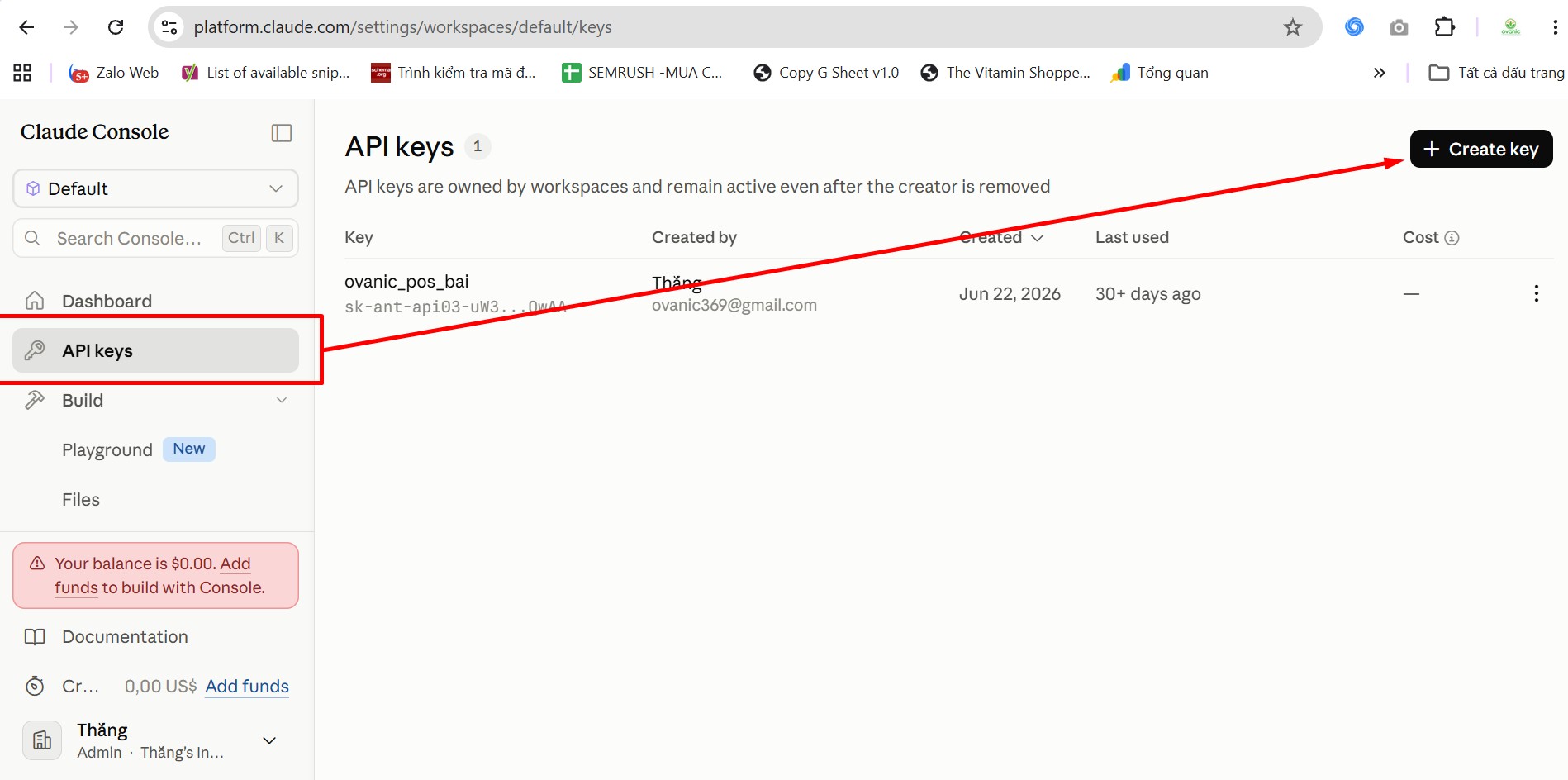Image resolution: width=1568 pixels, height=780 pixels.
Task: Open the Chrome apps grid icon
Action: [22, 73]
